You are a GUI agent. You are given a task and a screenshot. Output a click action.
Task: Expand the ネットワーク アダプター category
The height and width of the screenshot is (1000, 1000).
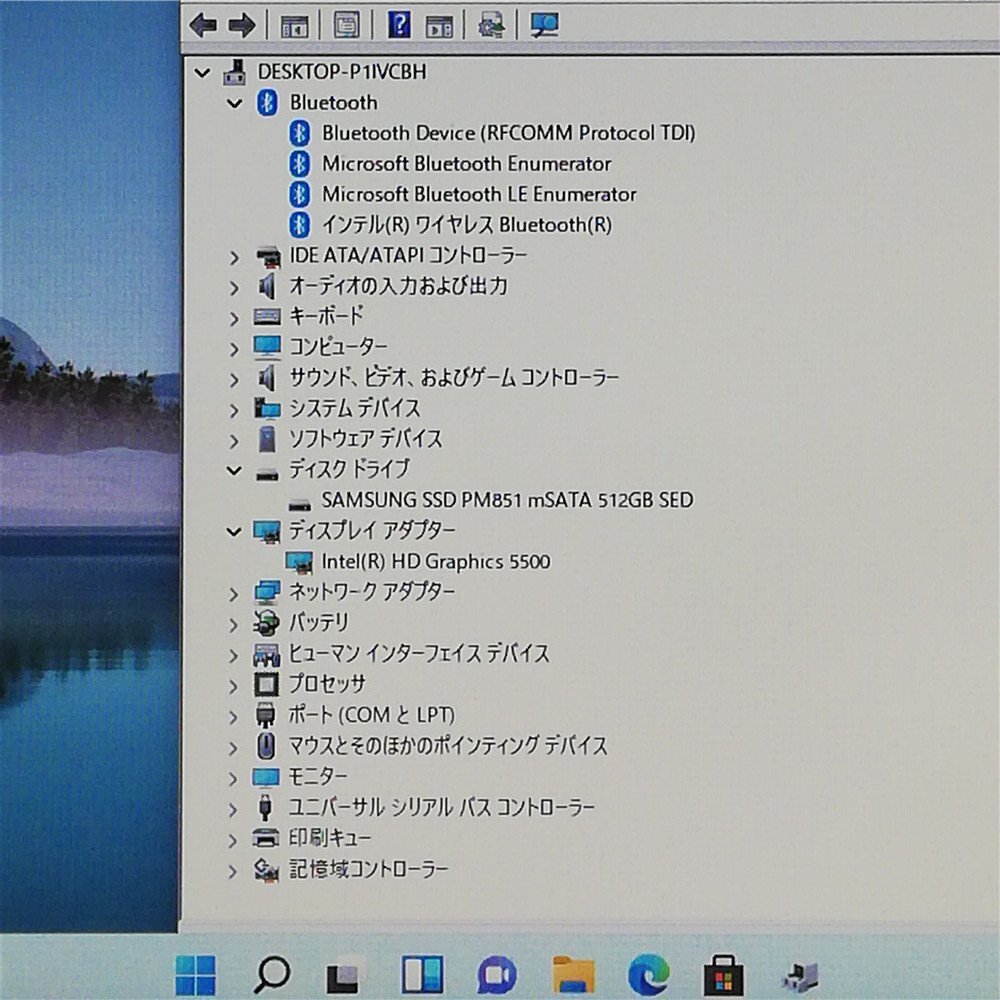click(234, 592)
